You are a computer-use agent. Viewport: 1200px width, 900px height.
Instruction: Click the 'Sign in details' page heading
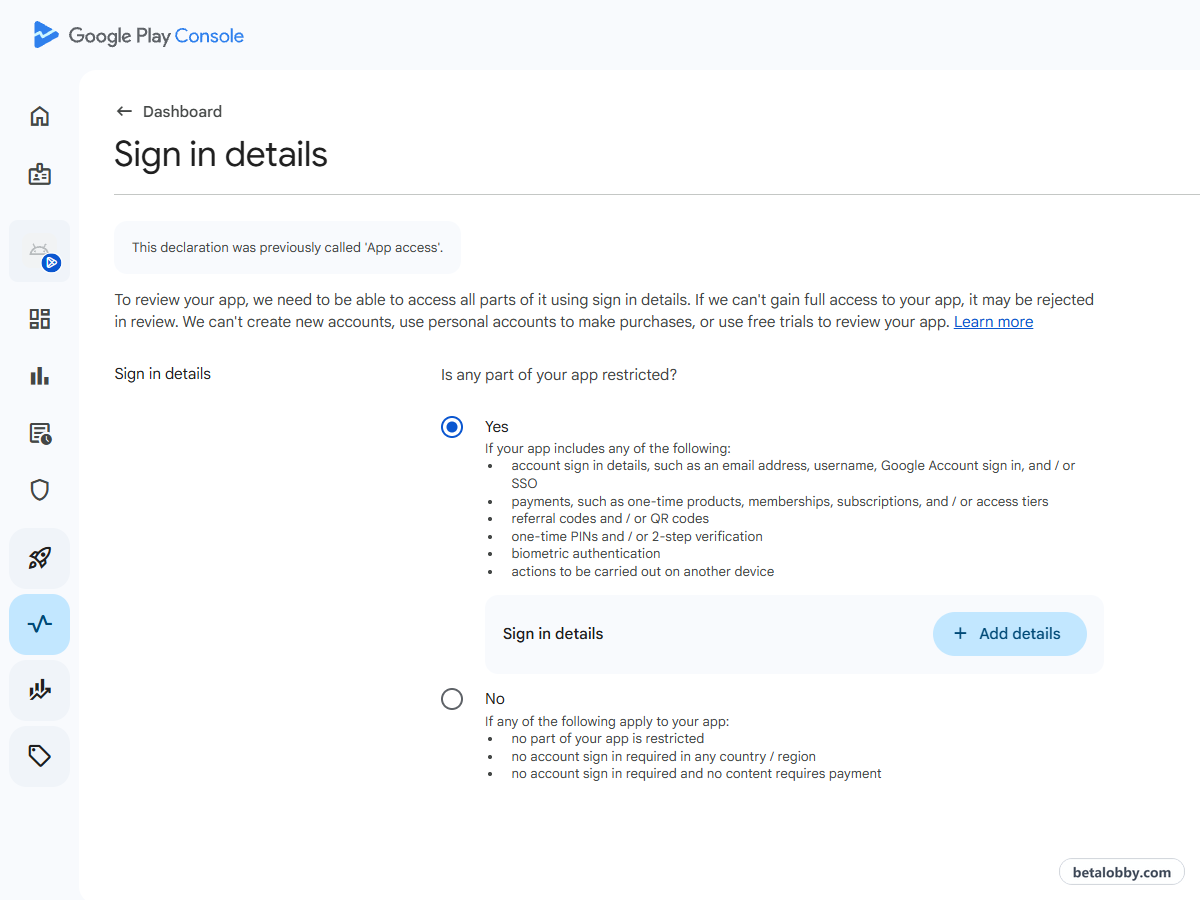[221, 155]
